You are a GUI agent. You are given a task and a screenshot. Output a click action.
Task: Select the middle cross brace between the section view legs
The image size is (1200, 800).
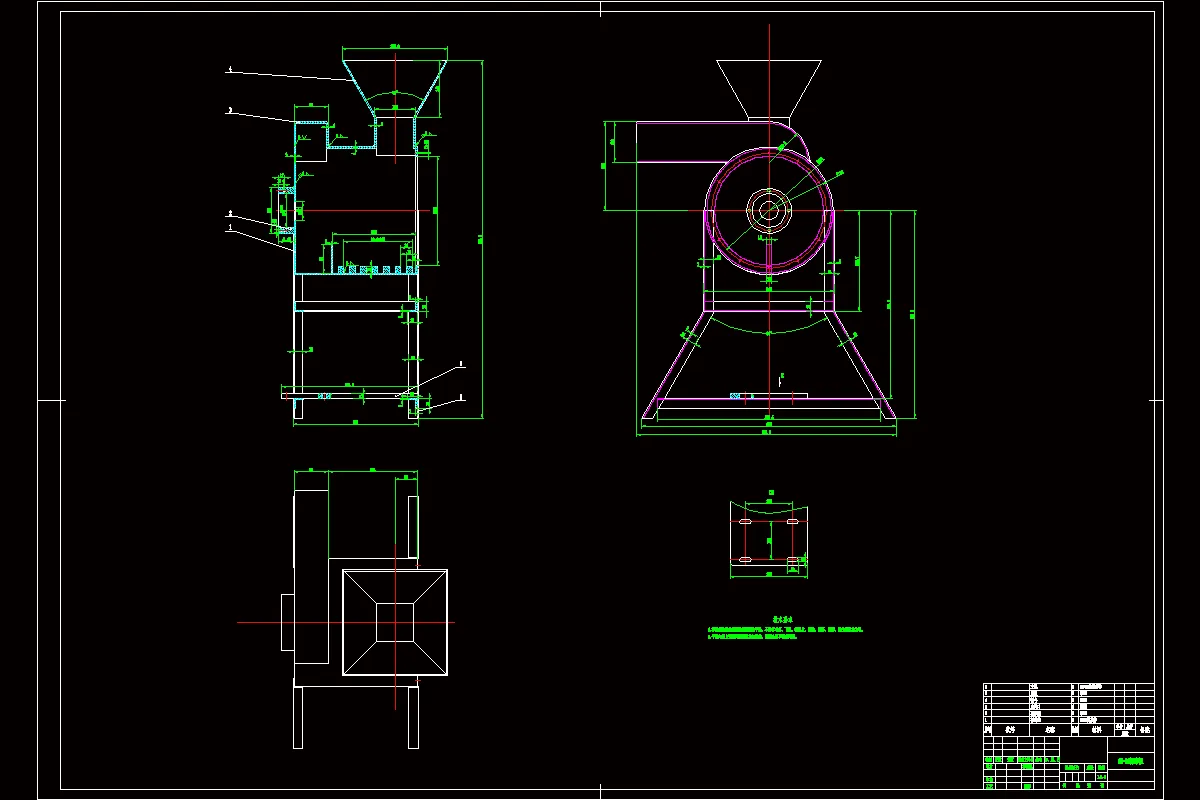[x=357, y=307]
